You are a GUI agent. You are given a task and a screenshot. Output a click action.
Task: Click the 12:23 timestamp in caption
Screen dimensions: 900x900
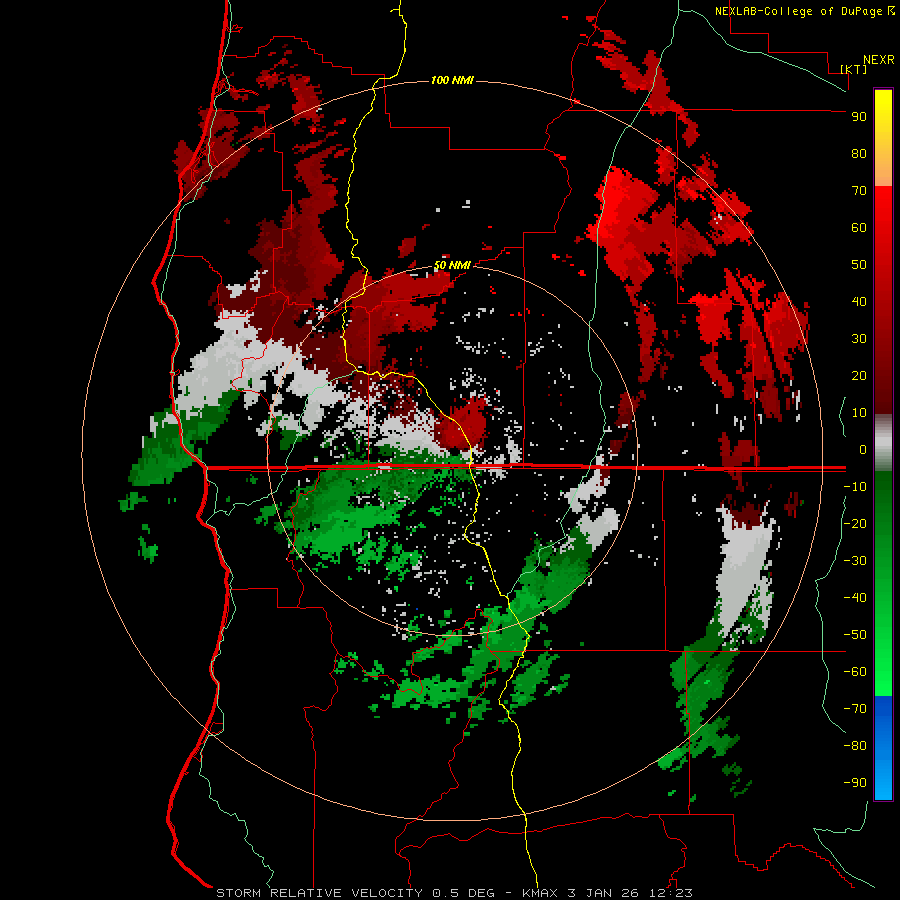671,893
